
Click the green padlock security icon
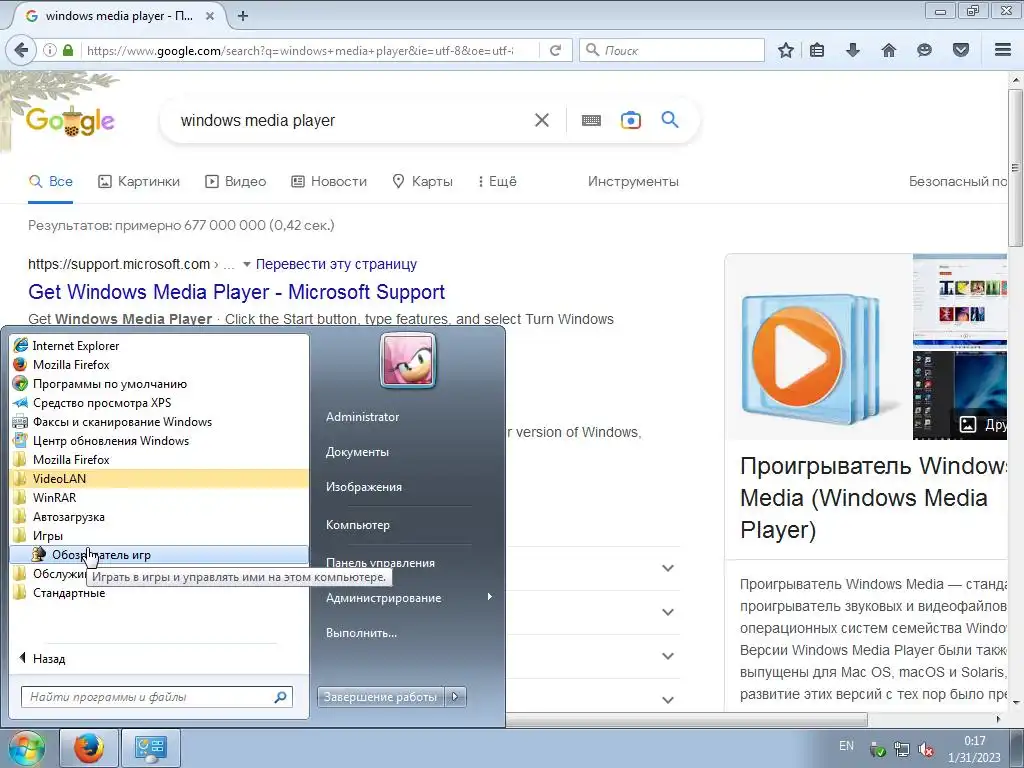coord(68,50)
